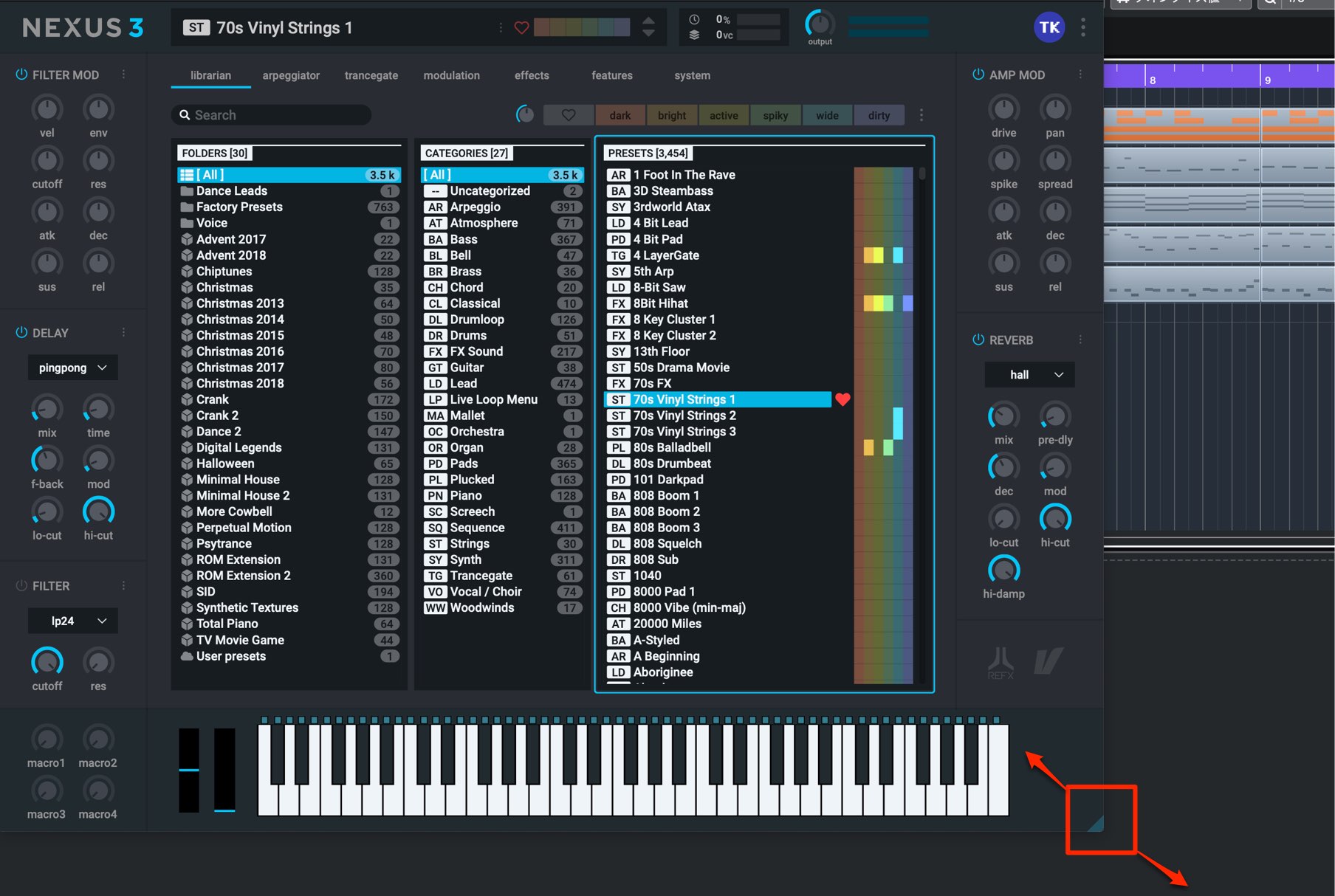The image size is (1335, 896).
Task: Click the preview knob beside tags
Action: tap(525, 114)
